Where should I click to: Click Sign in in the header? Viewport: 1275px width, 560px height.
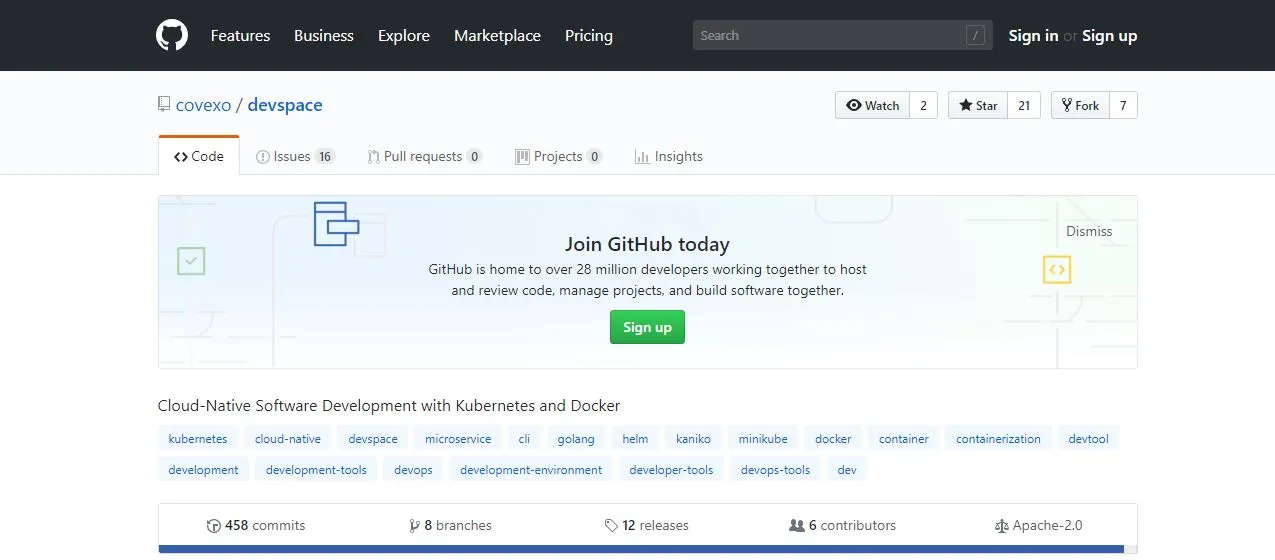(1033, 35)
